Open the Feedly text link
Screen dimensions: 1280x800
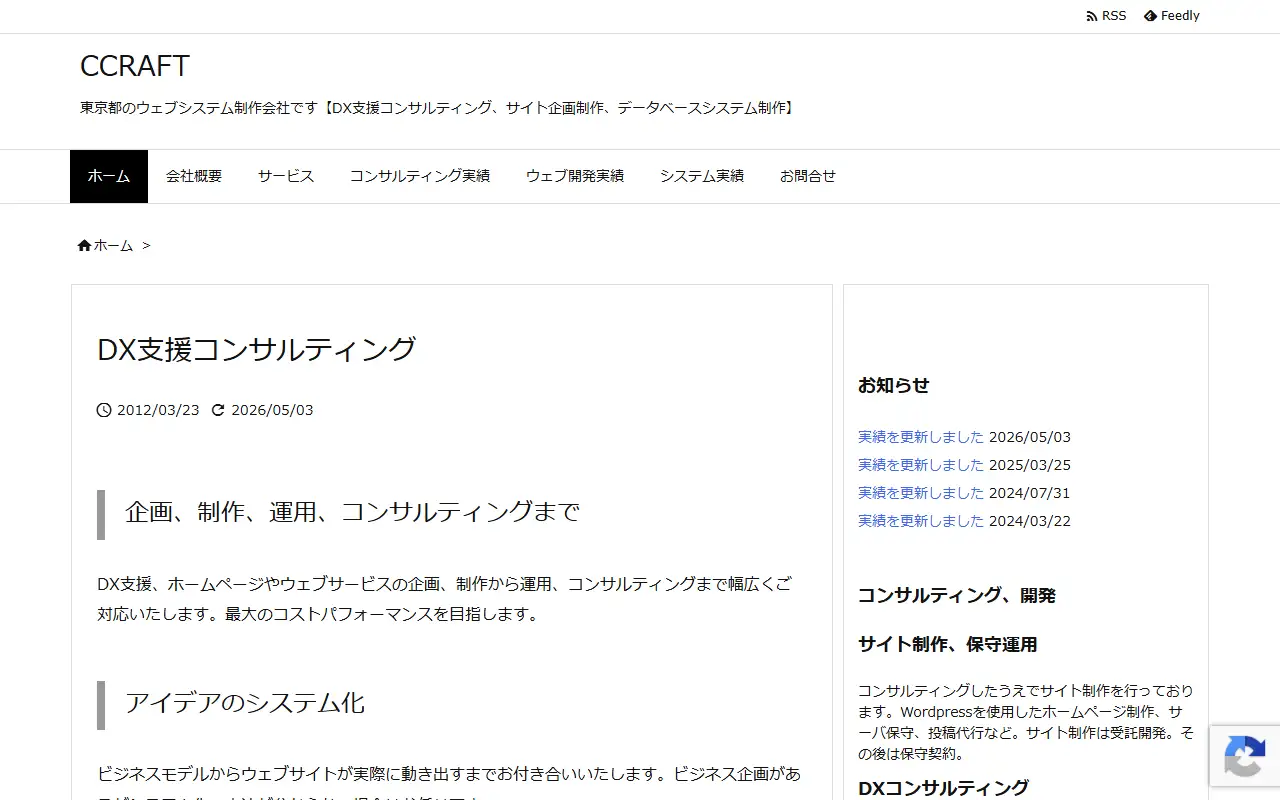1180,16
